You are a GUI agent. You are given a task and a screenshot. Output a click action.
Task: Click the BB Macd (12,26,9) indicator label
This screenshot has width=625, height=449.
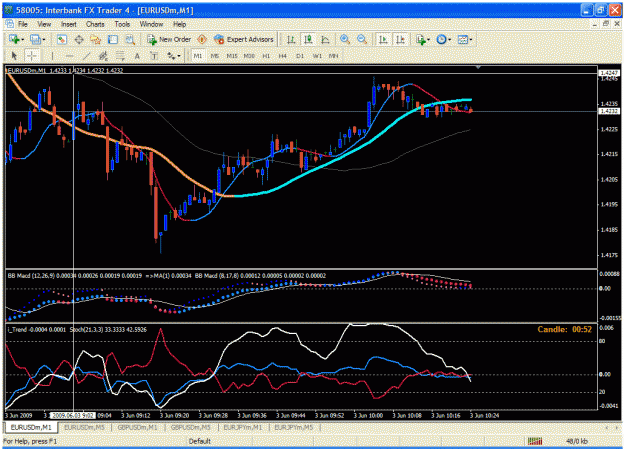(x=75, y=276)
